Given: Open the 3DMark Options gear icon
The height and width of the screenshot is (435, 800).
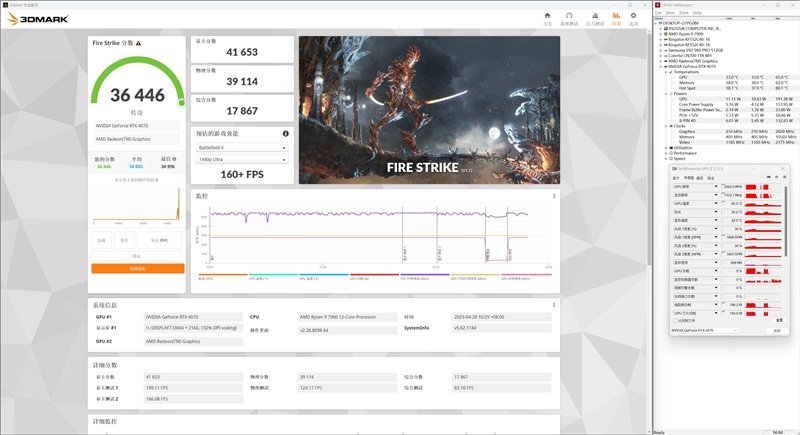Looking at the screenshot, I should [x=633, y=16].
